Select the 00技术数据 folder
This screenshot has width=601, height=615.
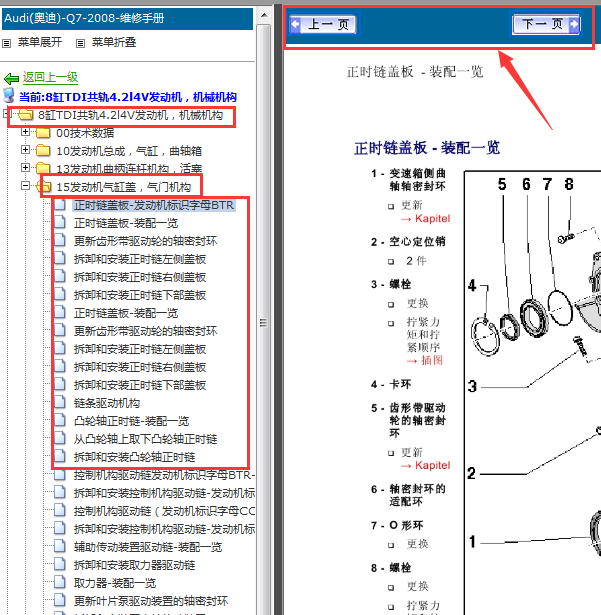coord(85,133)
